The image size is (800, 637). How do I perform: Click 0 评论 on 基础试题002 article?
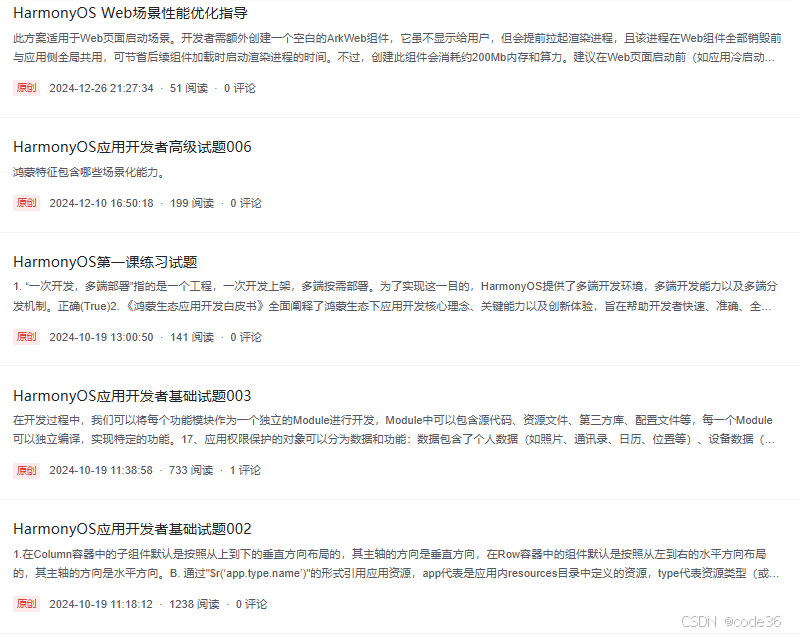(x=252, y=604)
